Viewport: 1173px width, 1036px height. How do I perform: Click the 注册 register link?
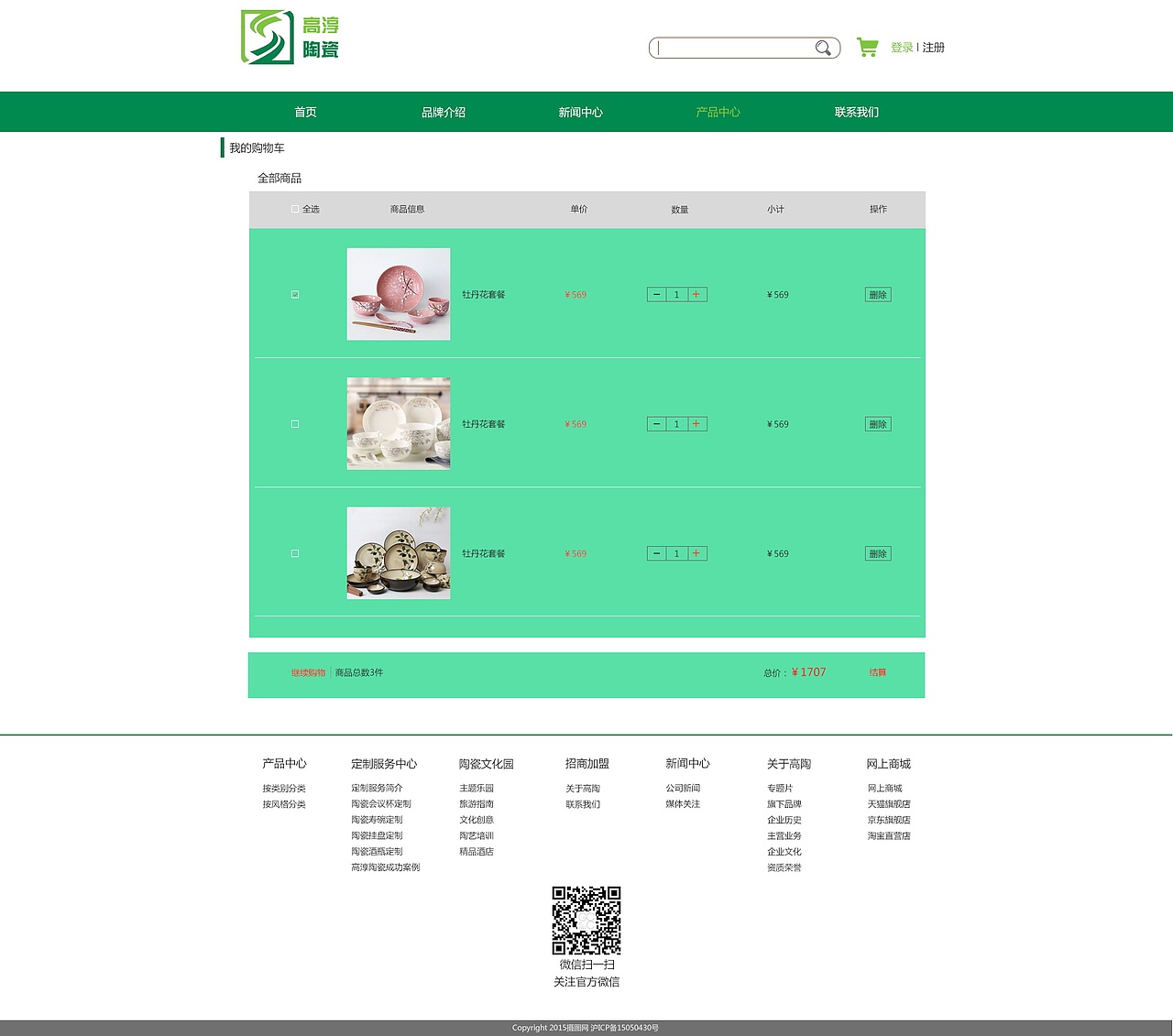pyautogui.click(x=932, y=47)
